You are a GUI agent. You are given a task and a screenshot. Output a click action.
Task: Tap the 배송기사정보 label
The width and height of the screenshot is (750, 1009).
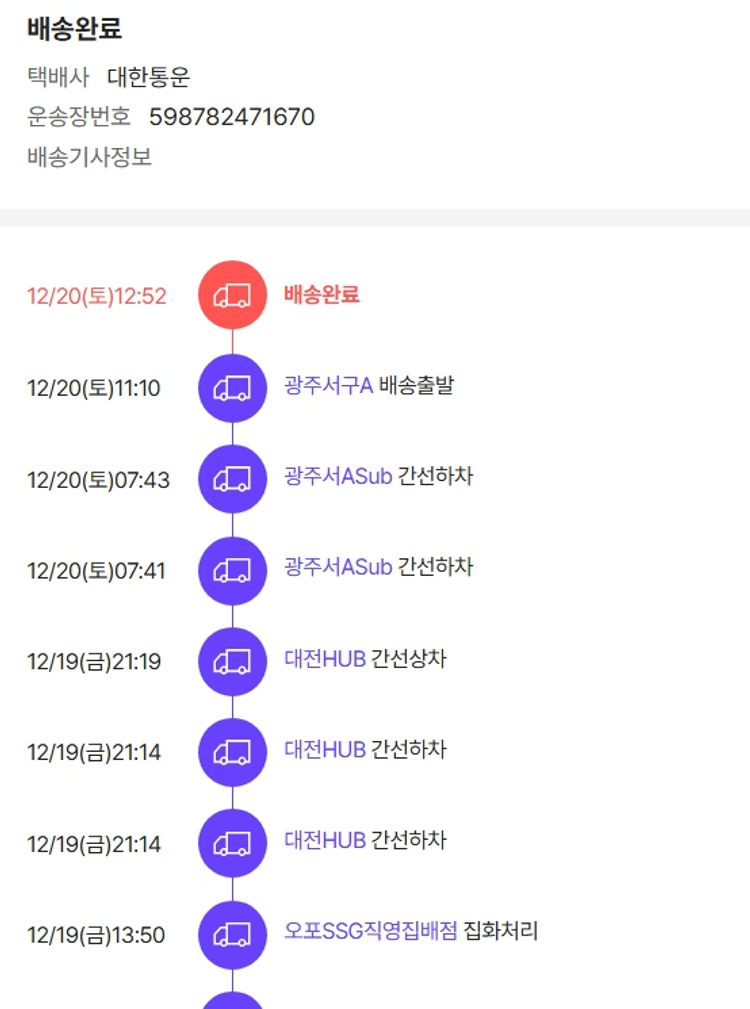(x=90, y=157)
